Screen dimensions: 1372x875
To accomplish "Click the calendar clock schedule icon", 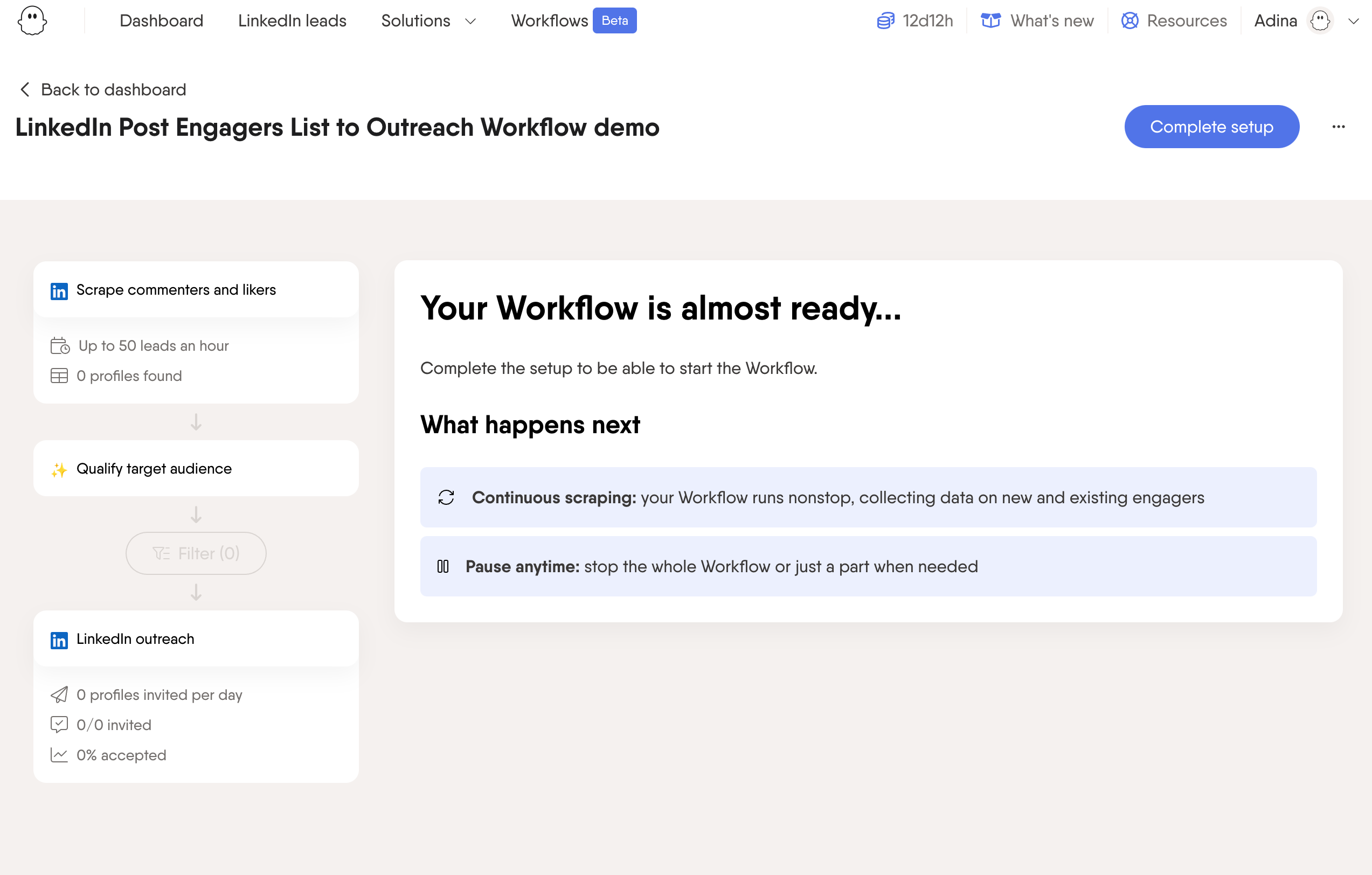I will pyautogui.click(x=60, y=346).
